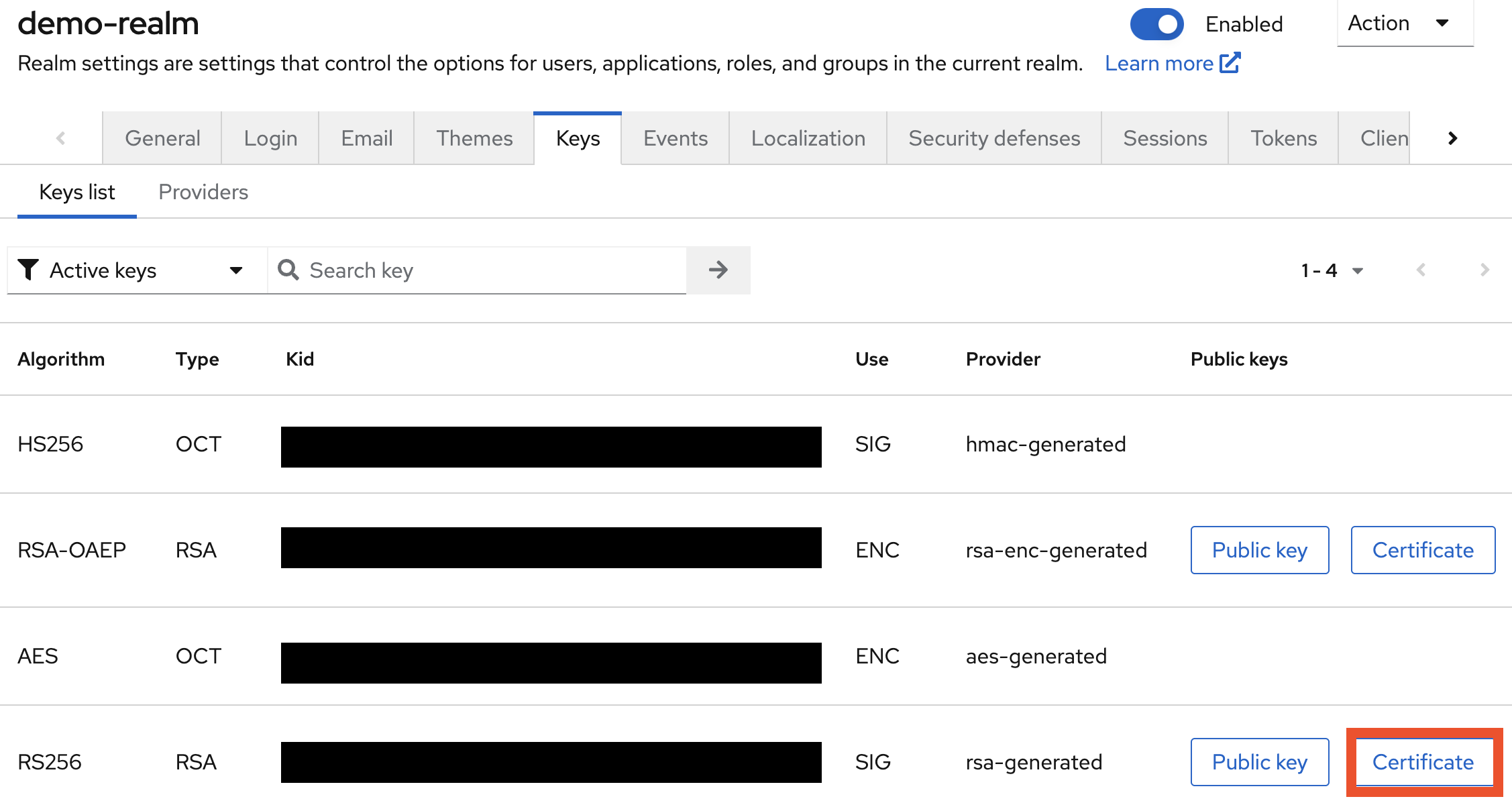This screenshot has height=805, width=1512.
Task: Expand the Active keys filter dropdown
Action: click(x=137, y=270)
